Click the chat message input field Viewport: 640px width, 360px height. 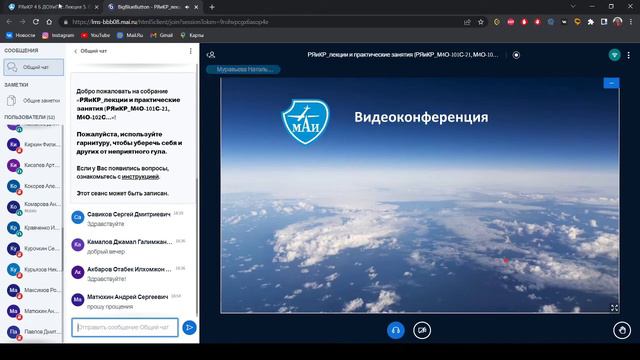pos(125,327)
